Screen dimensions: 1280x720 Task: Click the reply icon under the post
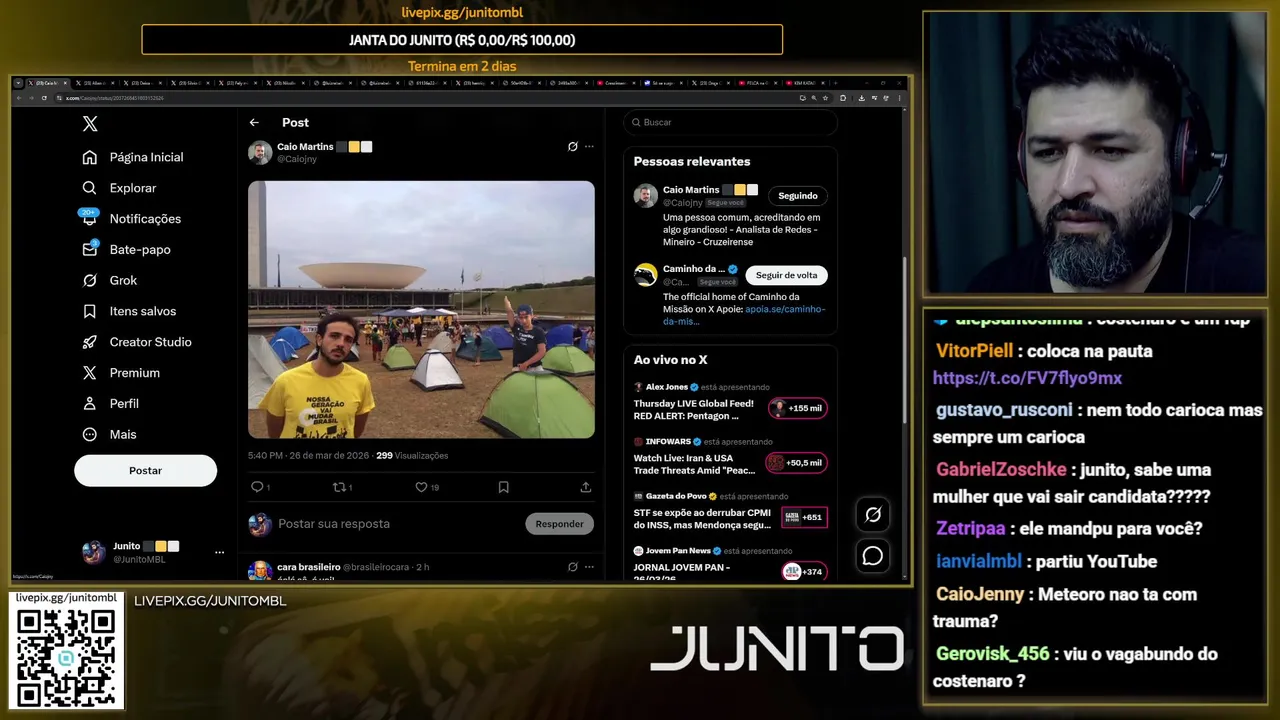pos(259,487)
